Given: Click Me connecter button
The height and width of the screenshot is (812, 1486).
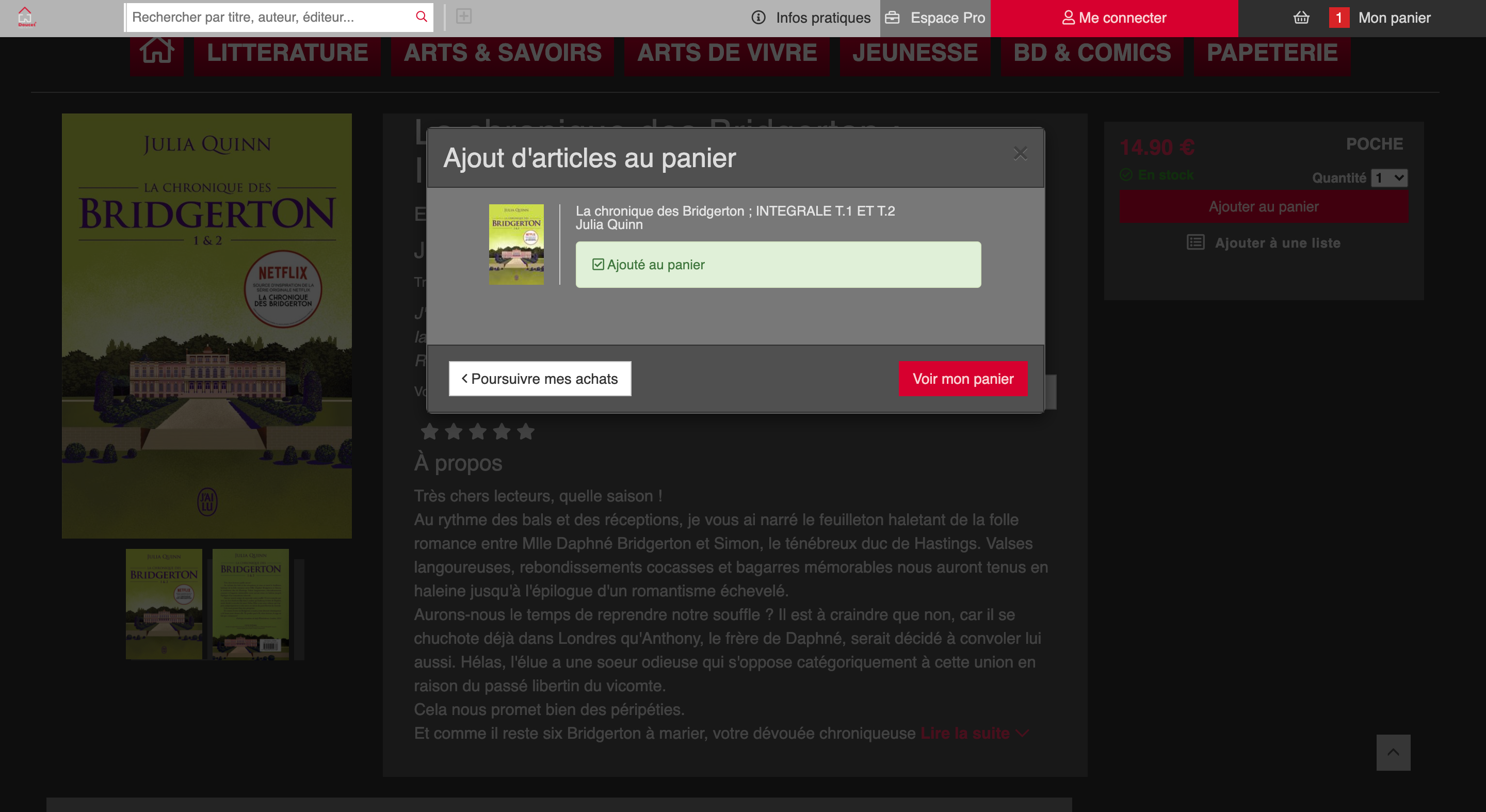Looking at the screenshot, I should click(1114, 18).
